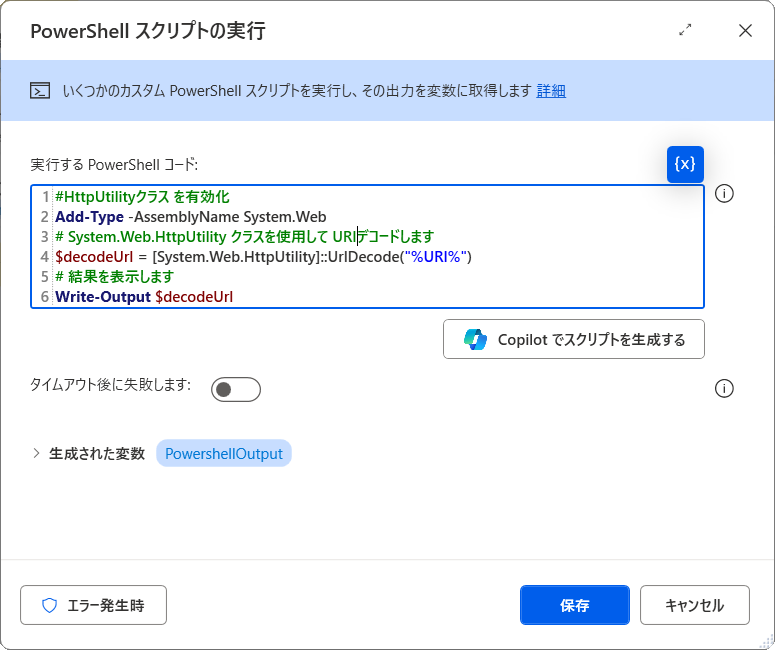The height and width of the screenshot is (650, 775).
Task: Click line 3 comment about URIデコード
Action: coord(245,237)
